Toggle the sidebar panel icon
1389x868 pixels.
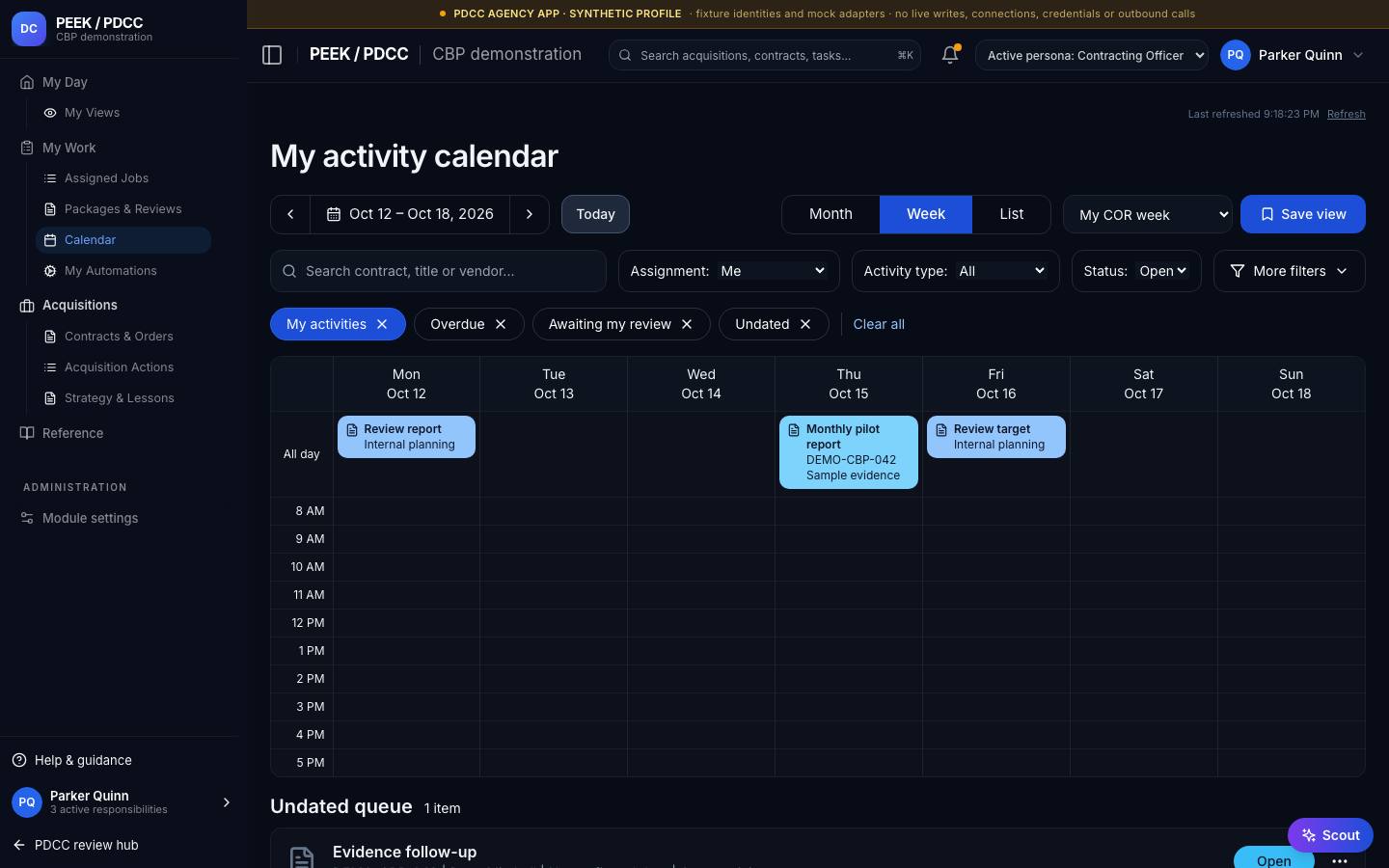click(x=272, y=55)
